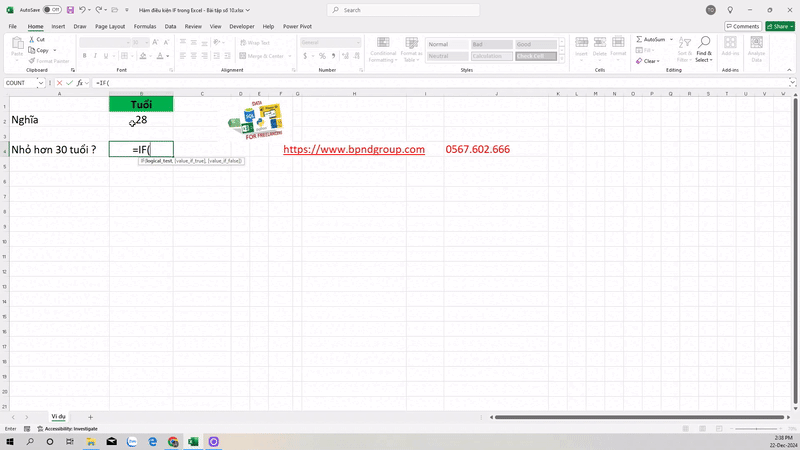The width and height of the screenshot is (800, 450).
Task: Open the File menu tab
Action: pos(13,27)
